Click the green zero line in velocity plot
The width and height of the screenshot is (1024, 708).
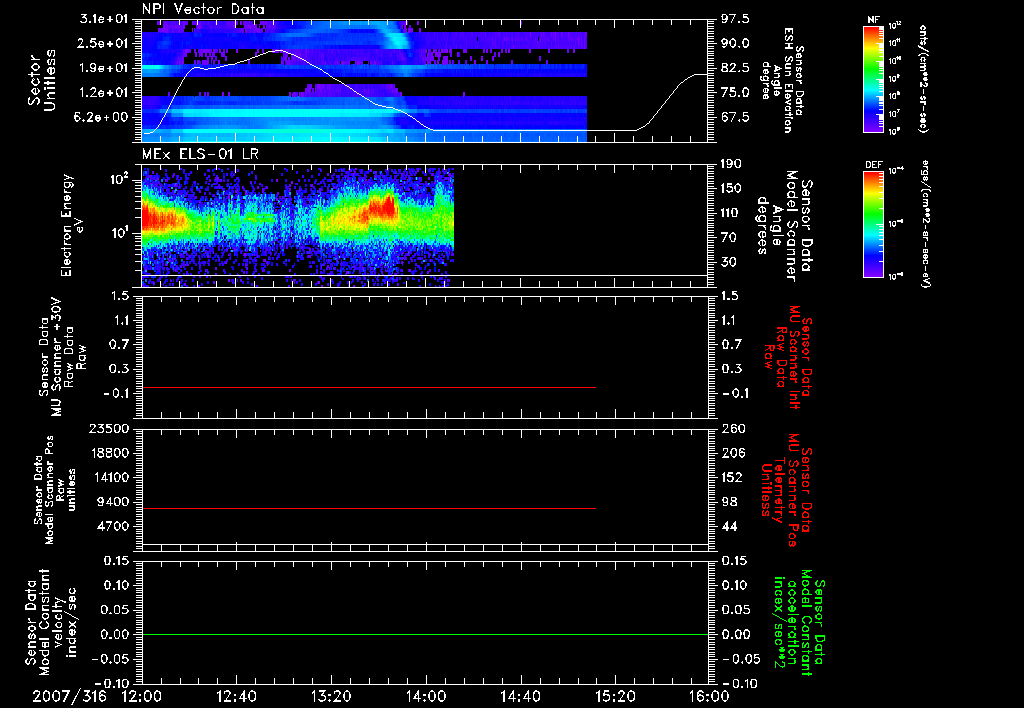[x=425, y=634]
